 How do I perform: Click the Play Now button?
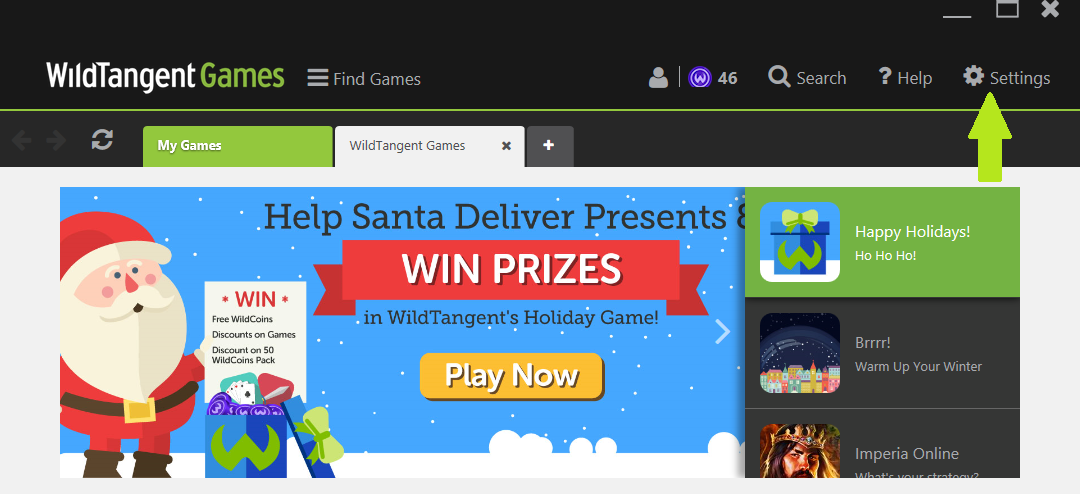pos(511,375)
